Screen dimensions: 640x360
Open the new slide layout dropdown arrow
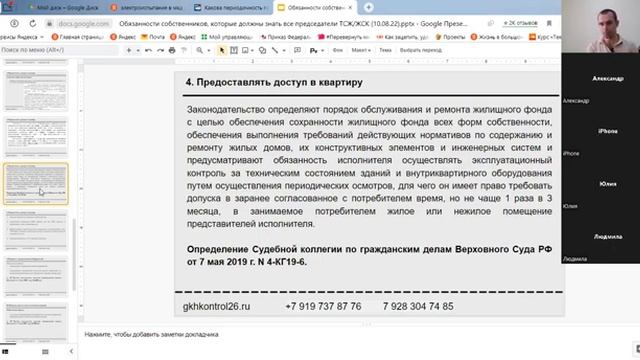coord(138,51)
